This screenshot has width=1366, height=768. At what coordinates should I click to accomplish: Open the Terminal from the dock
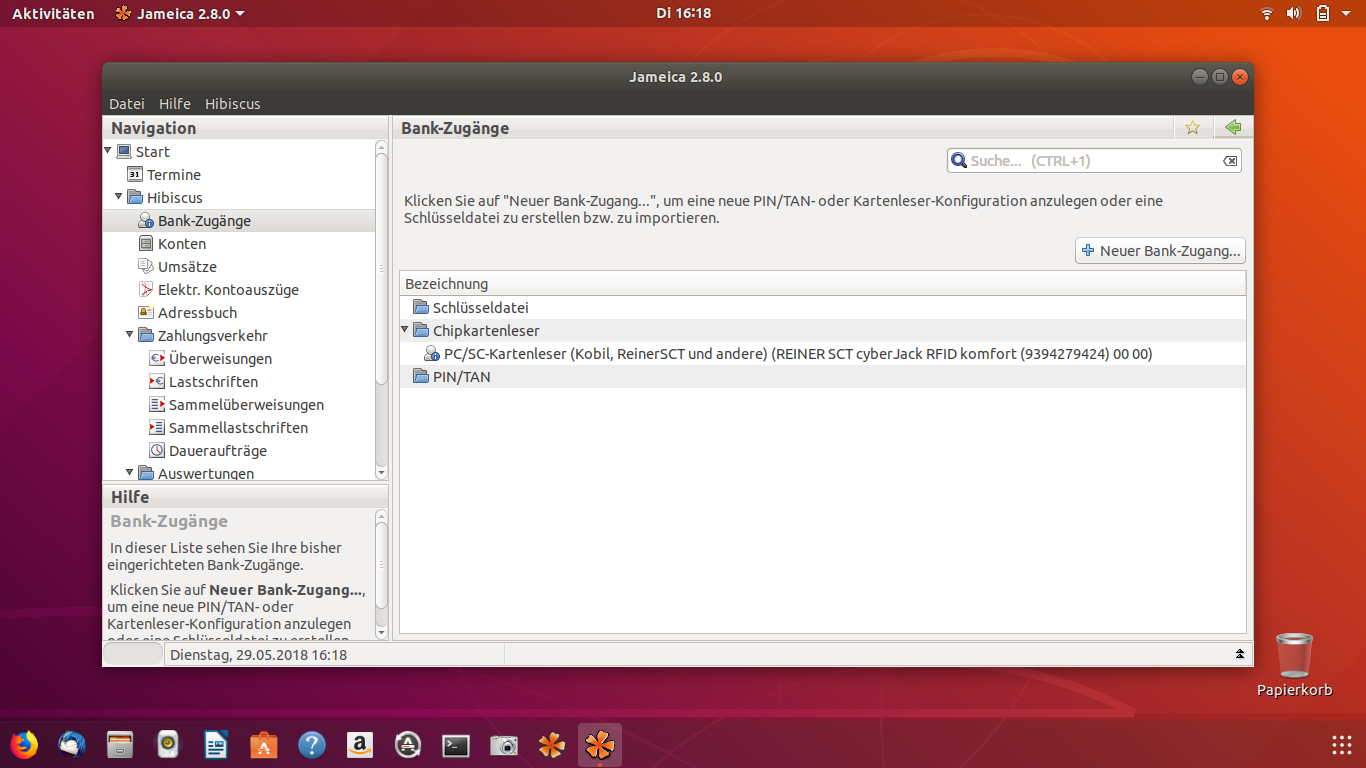click(x=456, y=745)
